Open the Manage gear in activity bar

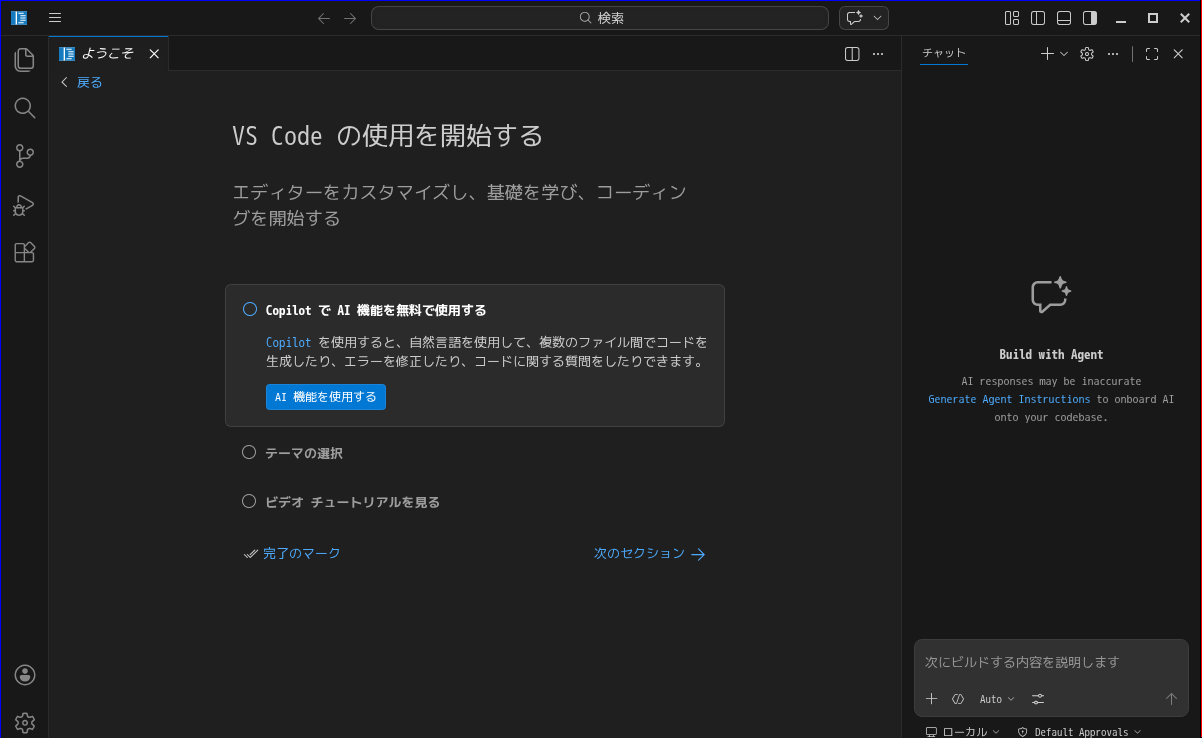click(x=25, y=722)
